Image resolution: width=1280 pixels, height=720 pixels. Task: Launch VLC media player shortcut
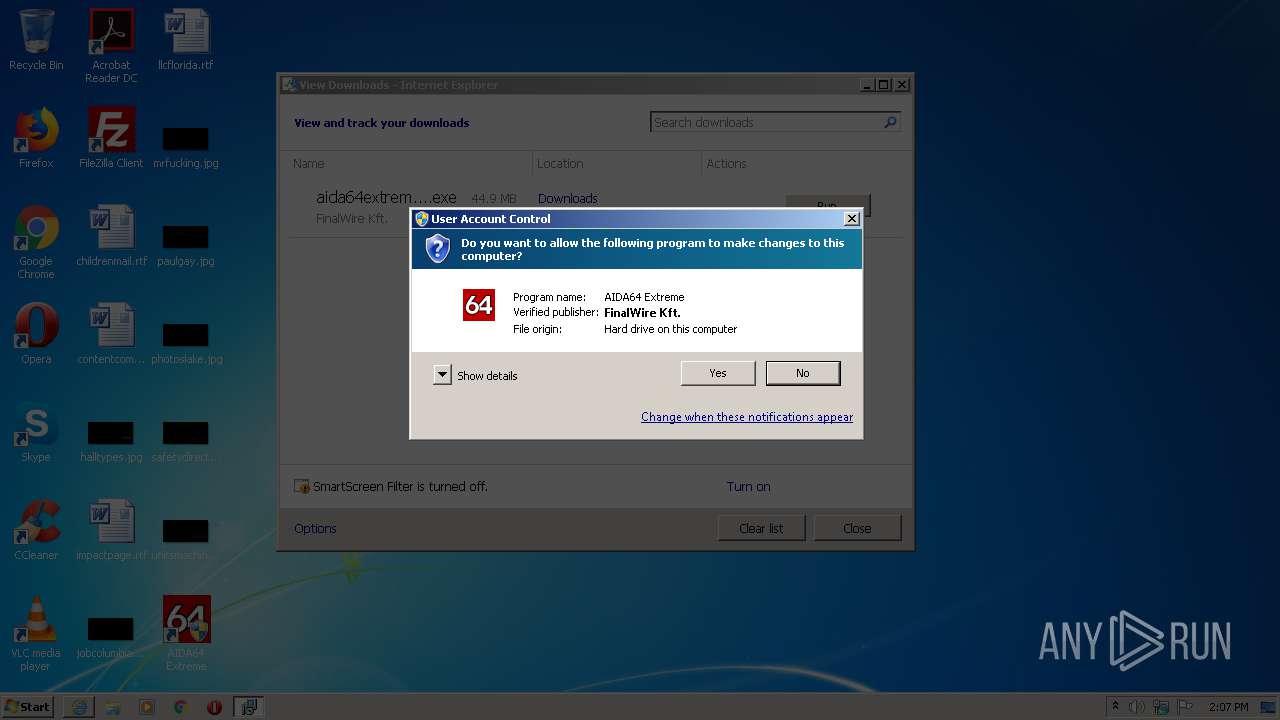pyautogui.click(x=36, y=634)
